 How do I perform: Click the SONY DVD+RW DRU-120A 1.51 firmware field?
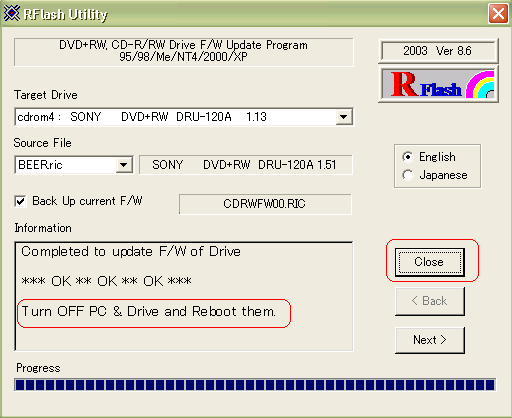coord(246,165)
